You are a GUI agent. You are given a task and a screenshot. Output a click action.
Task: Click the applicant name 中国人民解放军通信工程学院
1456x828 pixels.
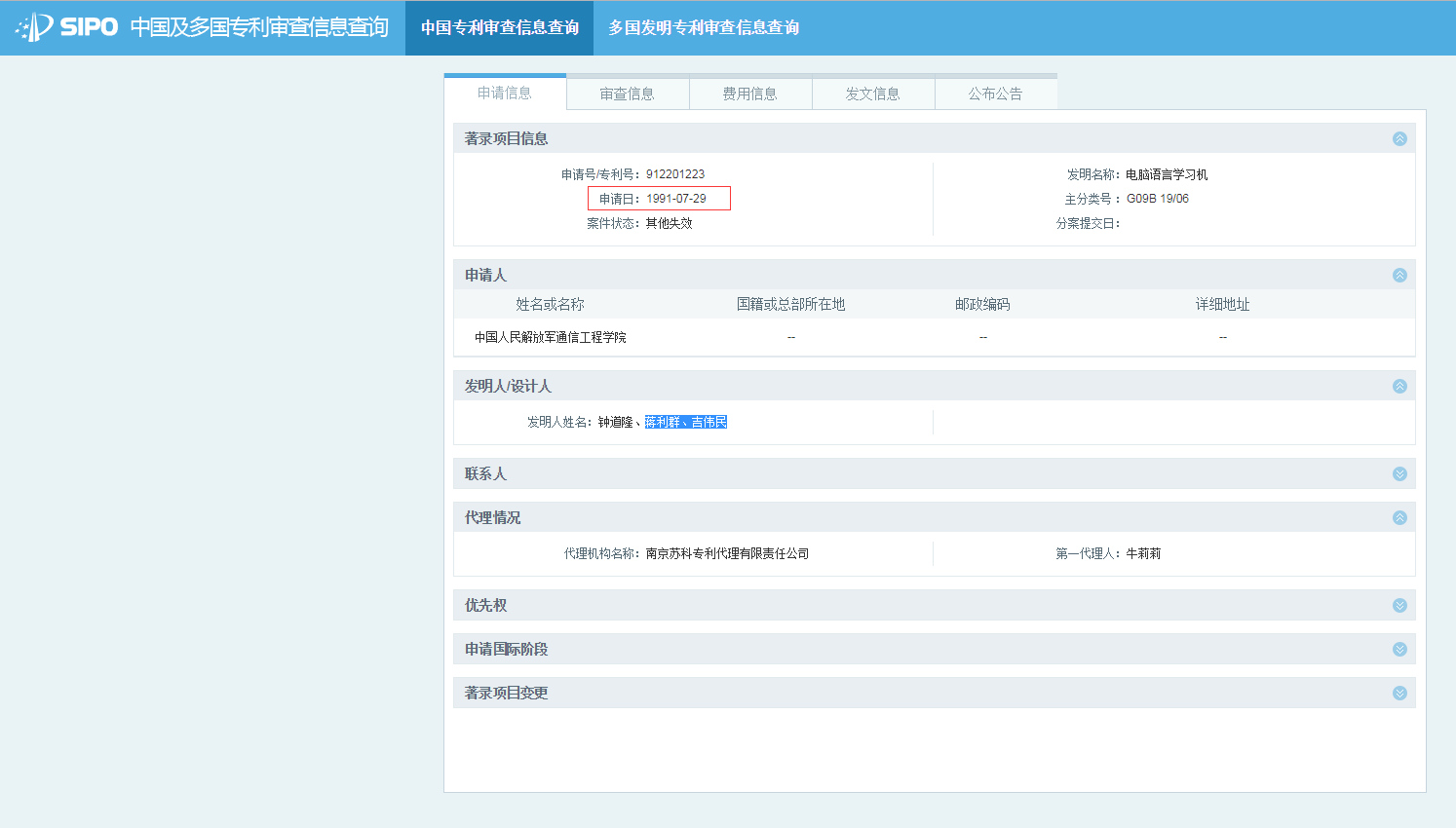pyautogui.click(x=550, y=337)
